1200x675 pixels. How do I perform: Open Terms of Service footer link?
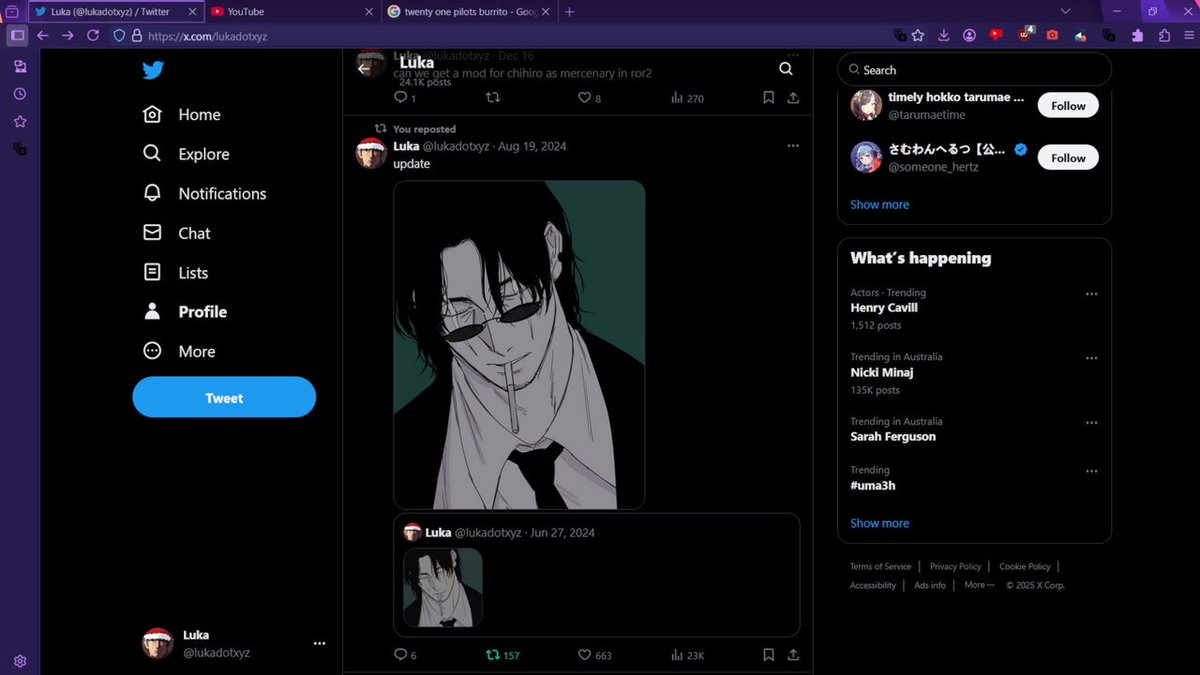coord(881,566)
